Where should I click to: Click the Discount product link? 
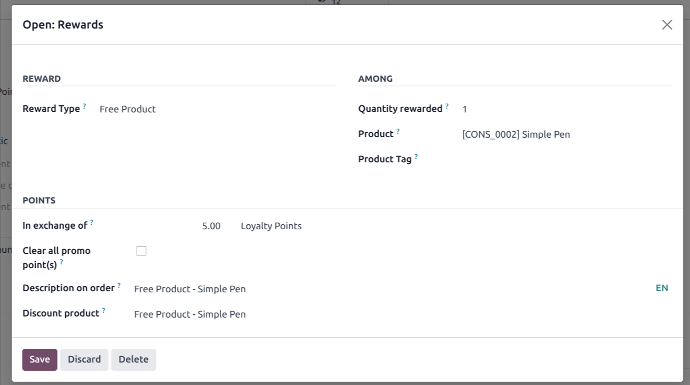190,314
